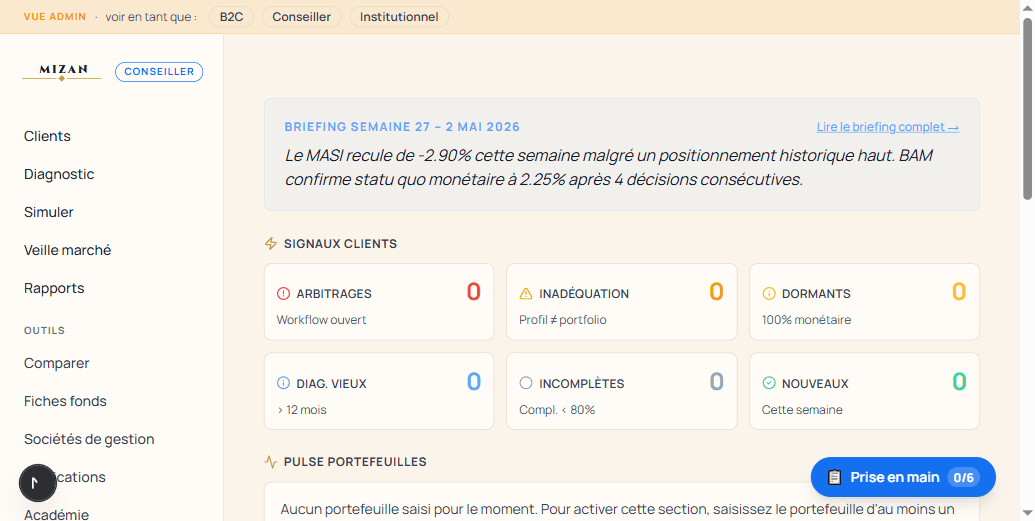
Task: Click the page vertical scrollbar thumb
Action: click(1028, 108)
